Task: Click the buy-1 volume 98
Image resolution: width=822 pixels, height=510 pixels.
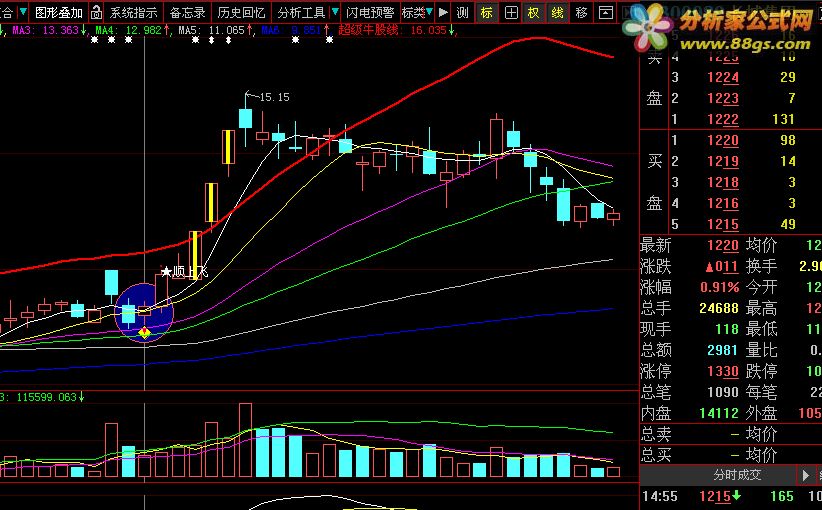Action: click(787, 140)
